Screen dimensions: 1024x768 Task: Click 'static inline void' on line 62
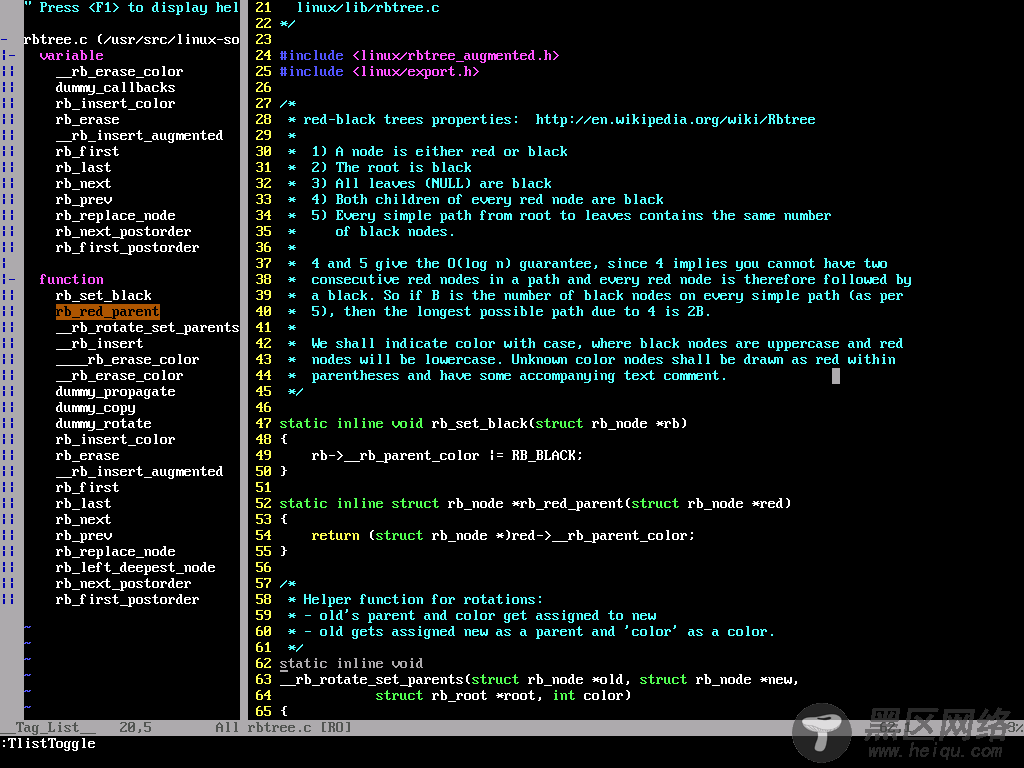351,664
